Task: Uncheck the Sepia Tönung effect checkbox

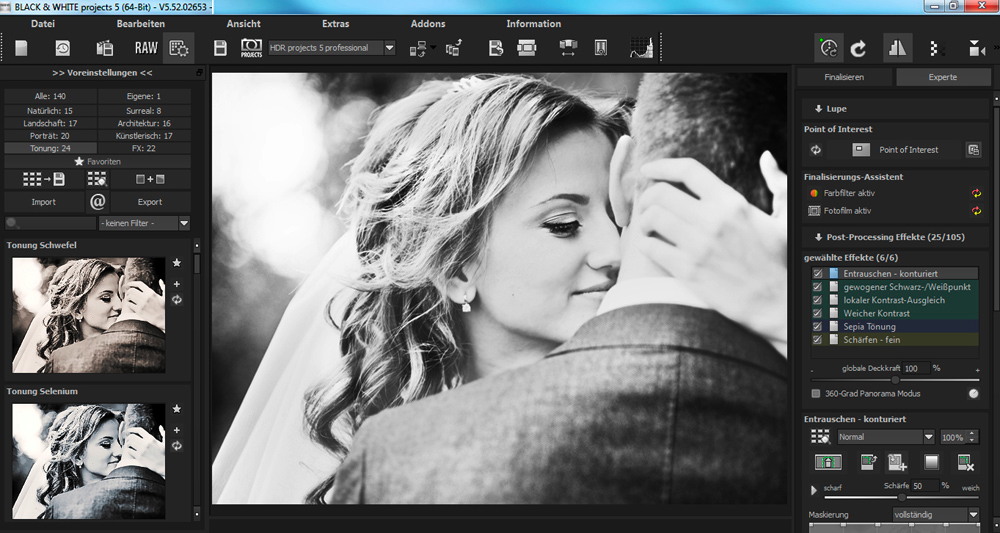Action: 818,327
